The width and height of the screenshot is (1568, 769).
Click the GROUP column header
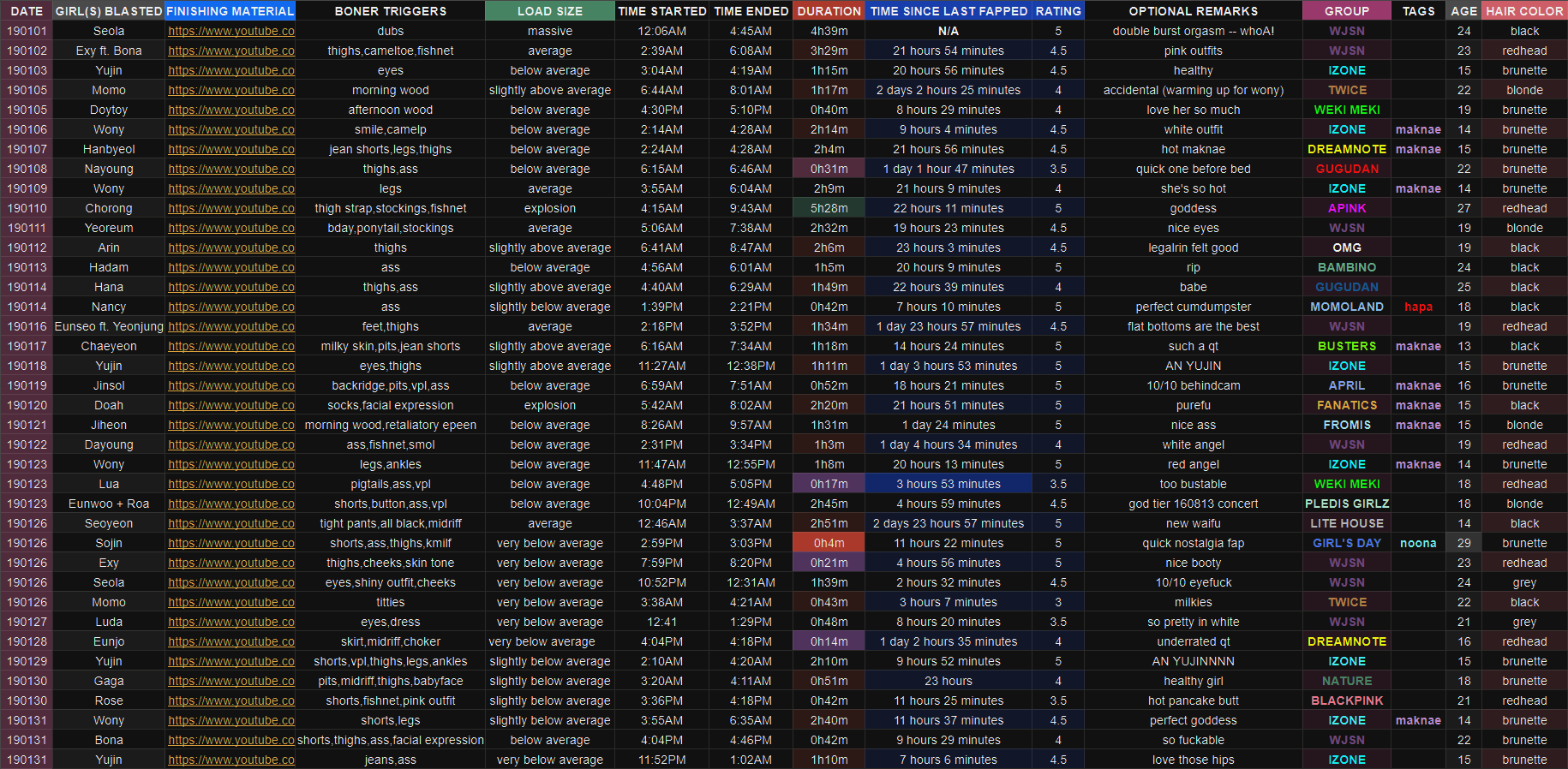tap(1347, 11)
